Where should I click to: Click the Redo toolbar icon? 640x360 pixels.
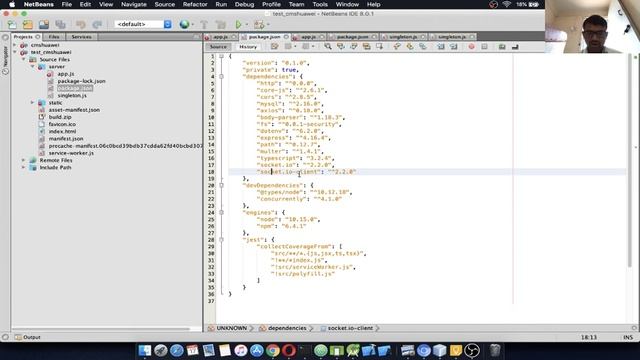[97, 24]
